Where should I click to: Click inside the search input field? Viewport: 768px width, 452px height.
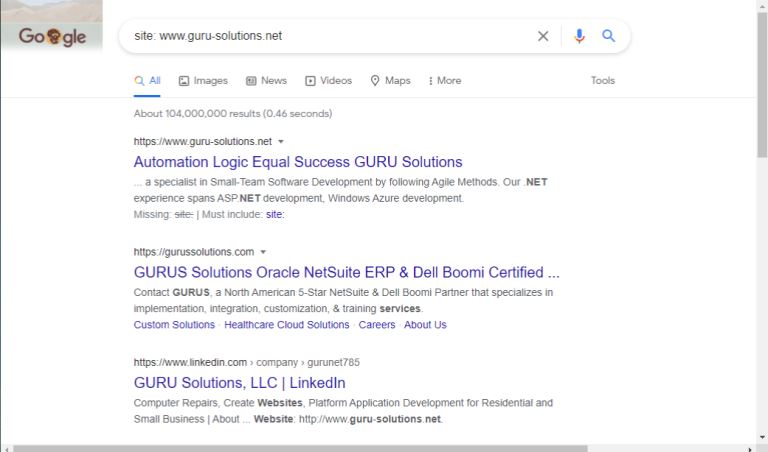333,36
